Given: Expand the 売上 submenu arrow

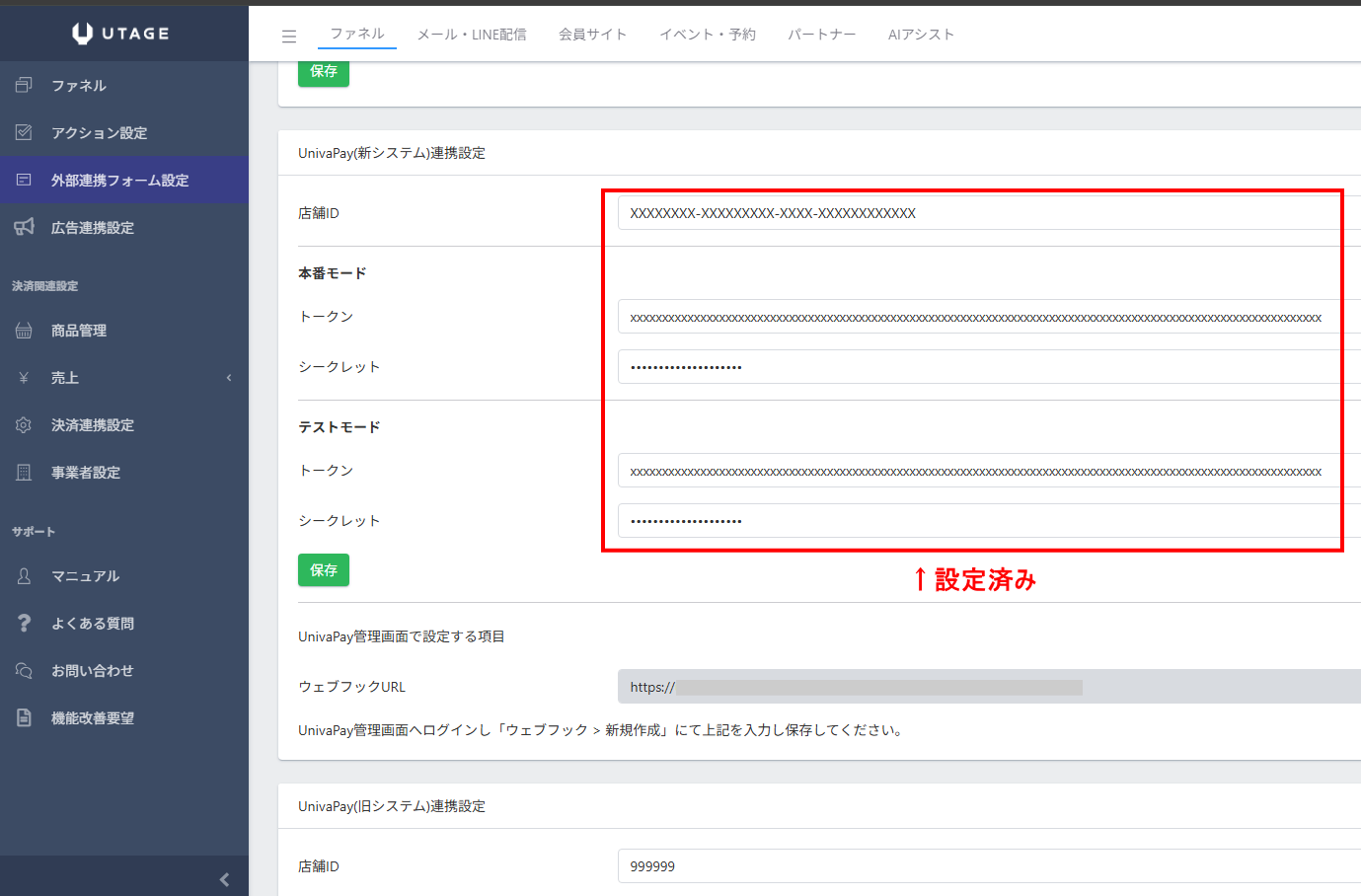Looking at the screenshot, I should (x=229, y=378).
